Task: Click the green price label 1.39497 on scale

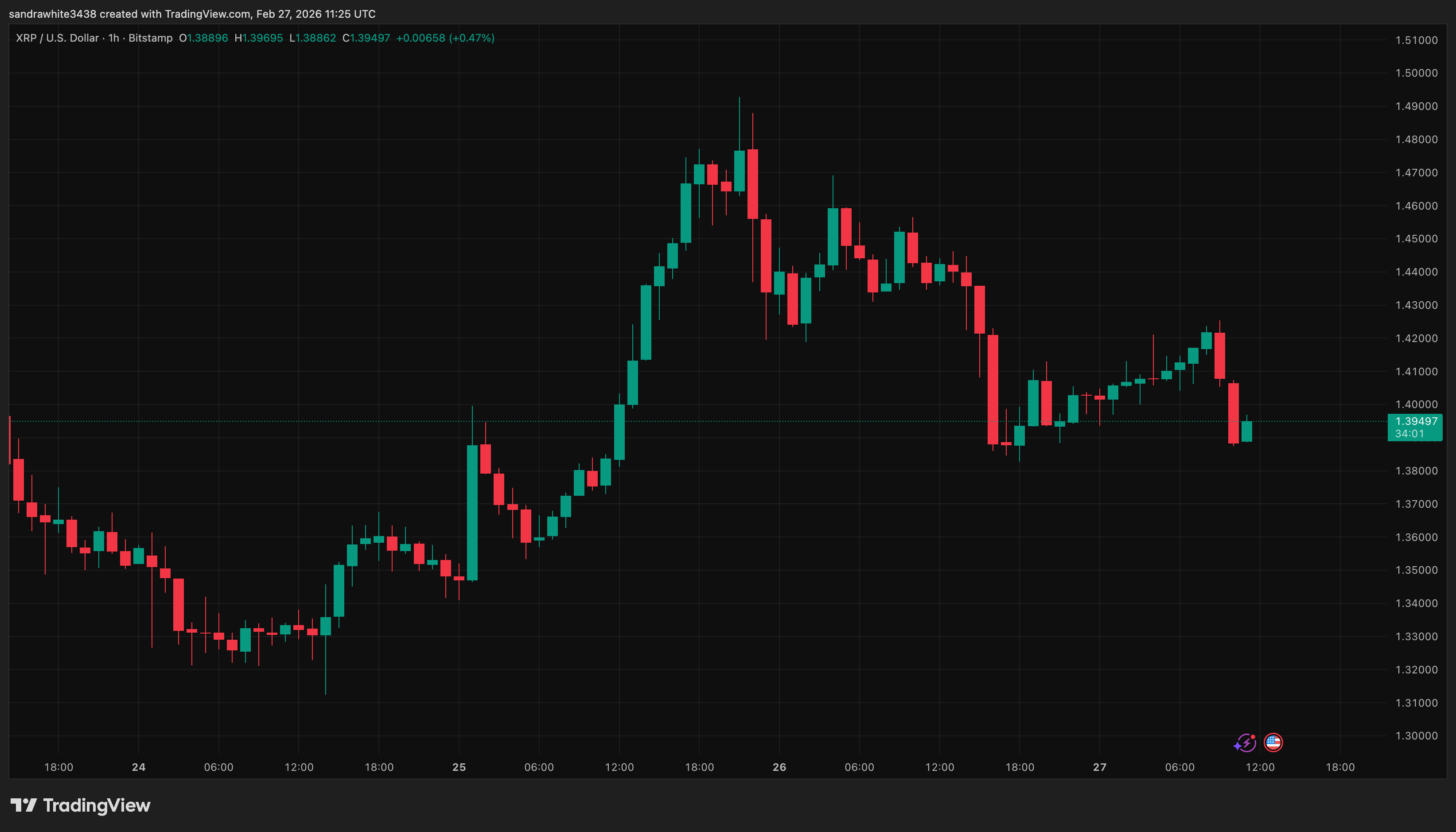Action: click(1416, 421)
